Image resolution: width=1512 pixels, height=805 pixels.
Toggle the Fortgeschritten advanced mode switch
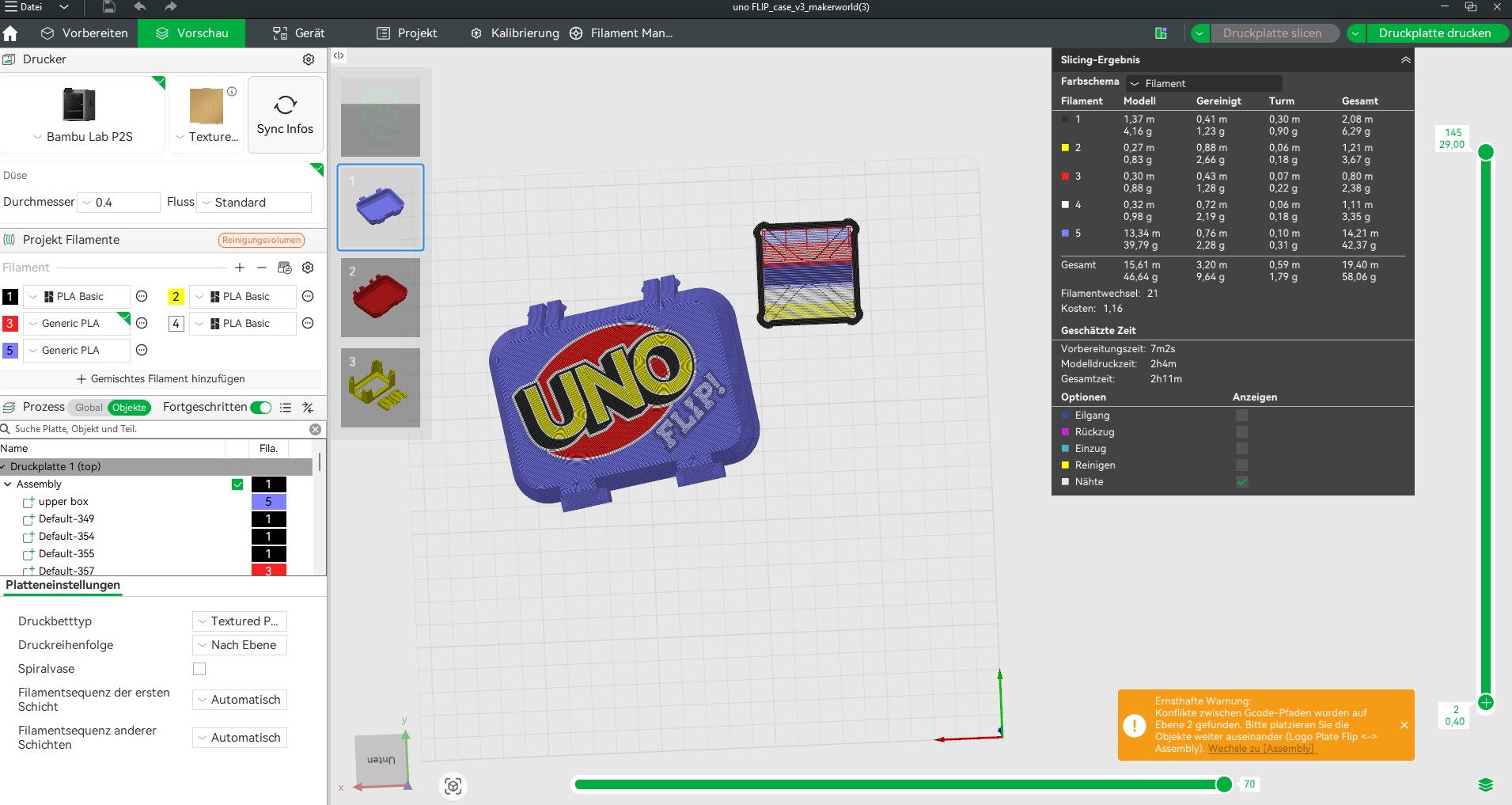point(260,408)
